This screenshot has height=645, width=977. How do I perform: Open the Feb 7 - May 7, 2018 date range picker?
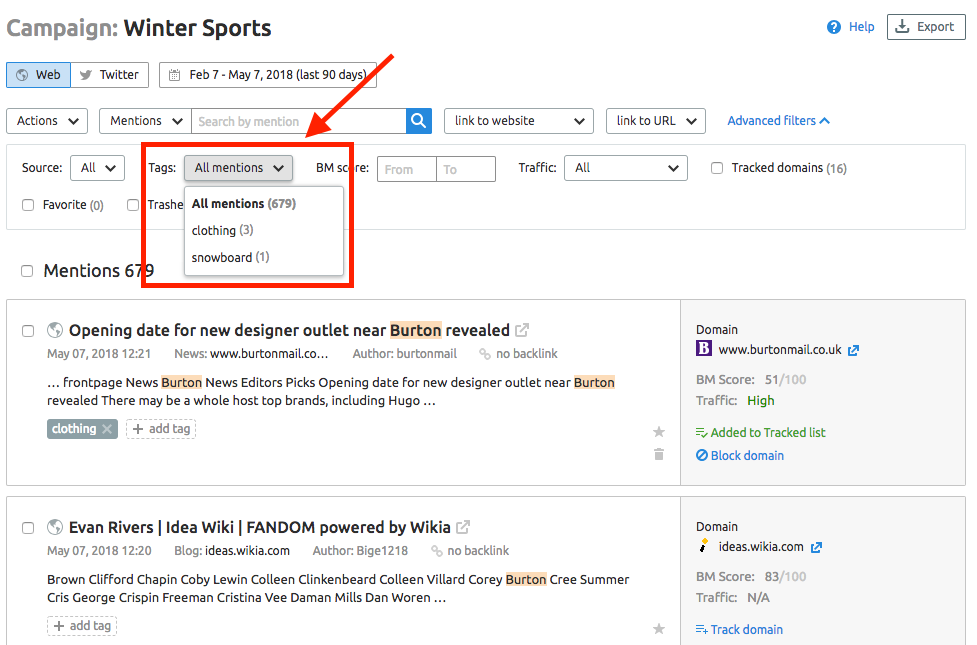[268, 75]
